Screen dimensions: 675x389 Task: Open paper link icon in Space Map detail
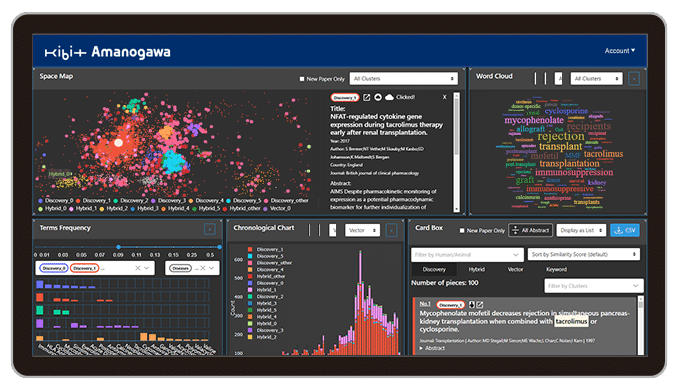coord(366,97)
